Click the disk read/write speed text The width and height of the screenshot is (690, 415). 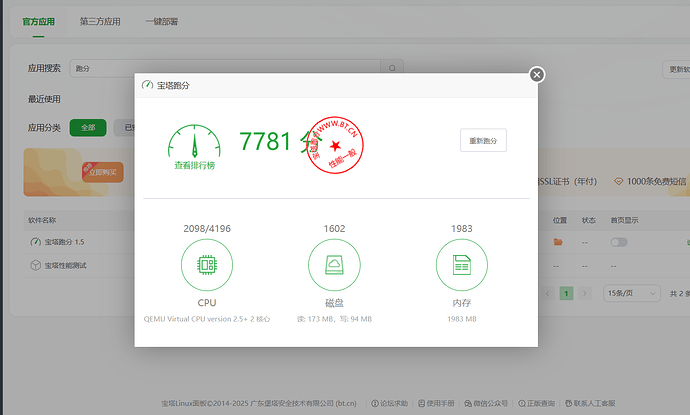click(x=334, y=319)
